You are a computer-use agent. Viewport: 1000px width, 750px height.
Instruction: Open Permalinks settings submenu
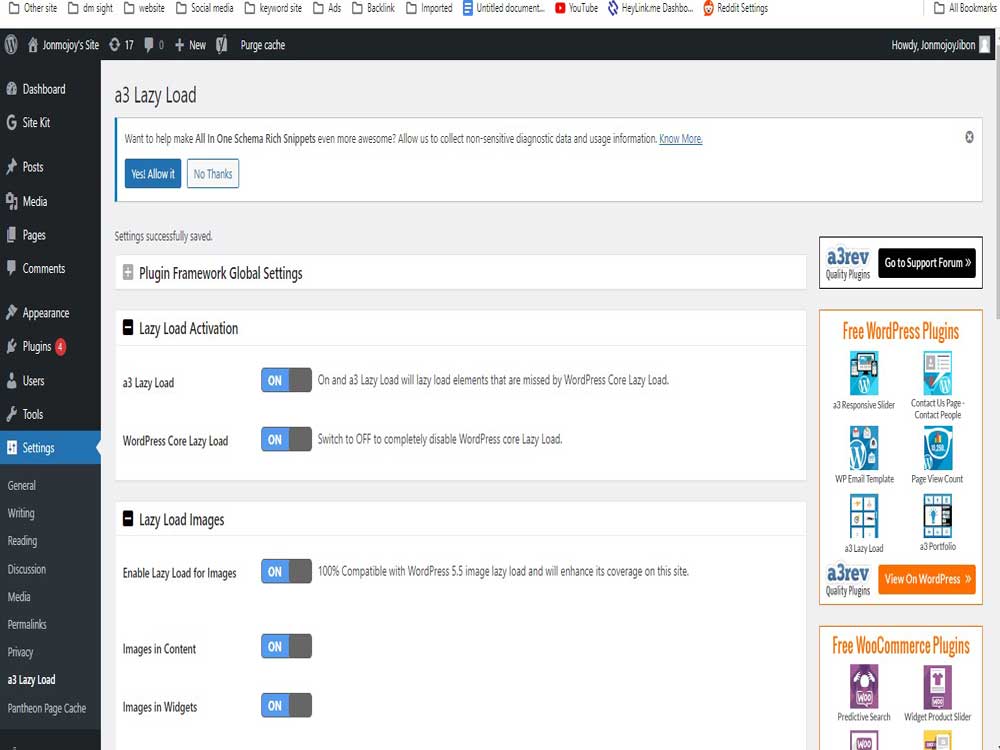click(x=27, y=624)
